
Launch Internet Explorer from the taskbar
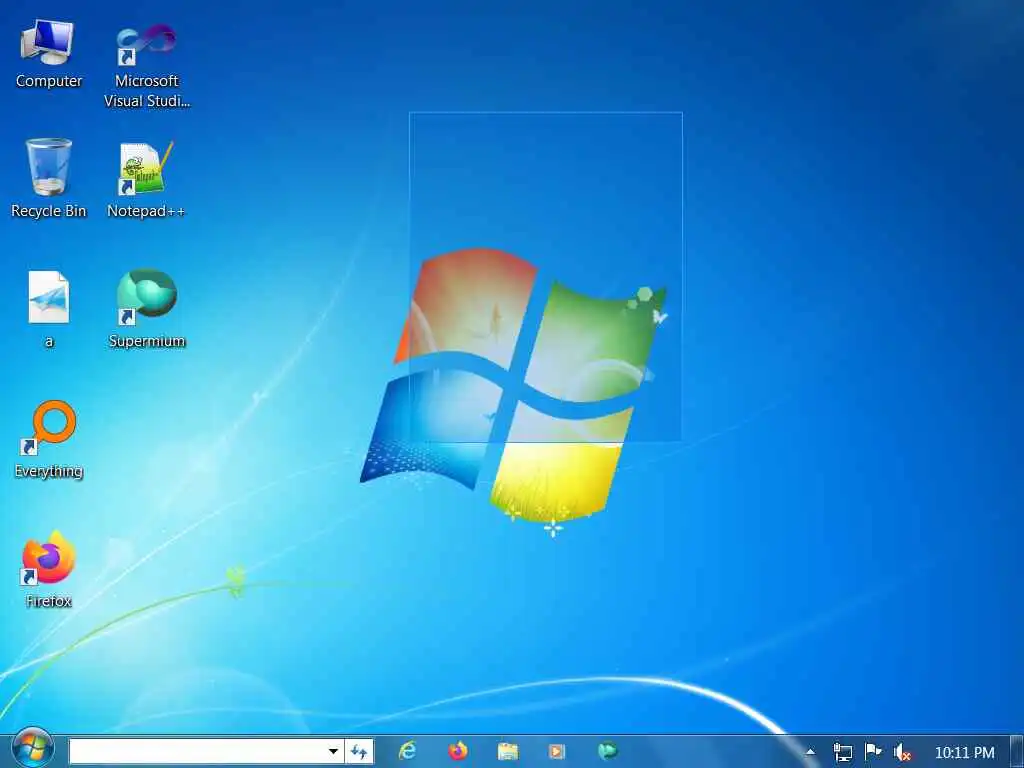click(x=408, y=751)
